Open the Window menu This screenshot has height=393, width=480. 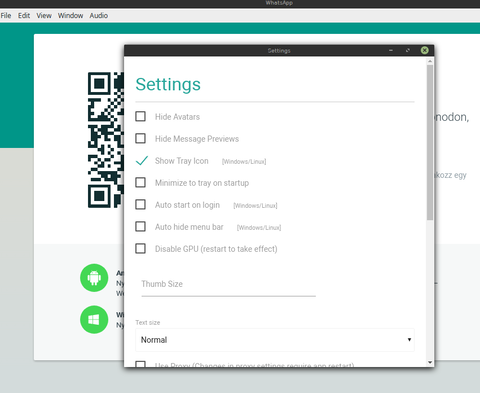[x=70, y=16]
